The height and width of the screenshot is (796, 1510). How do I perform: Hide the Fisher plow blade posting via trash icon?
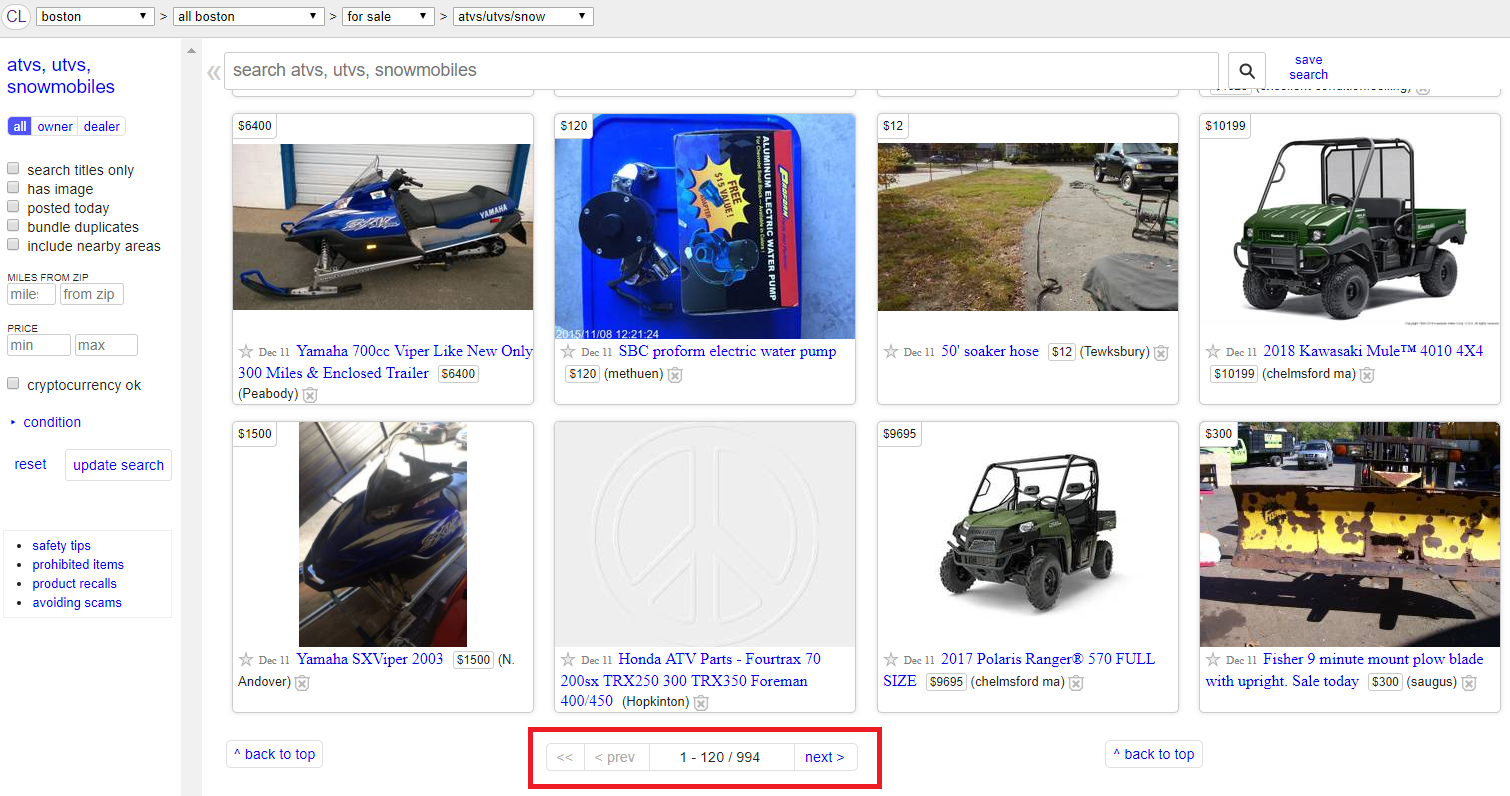1469,682
